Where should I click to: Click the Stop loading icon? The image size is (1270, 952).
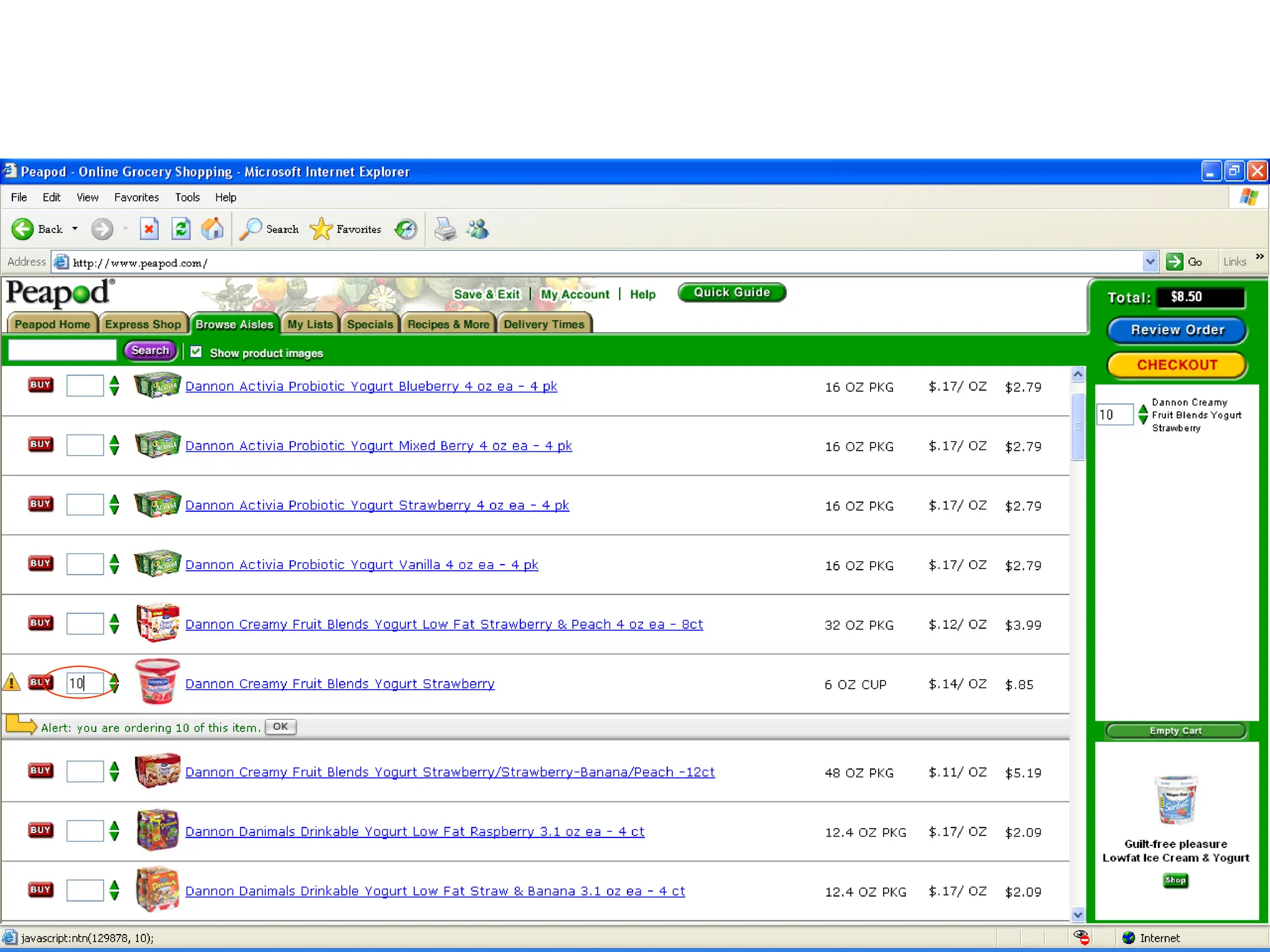point(149,229)
